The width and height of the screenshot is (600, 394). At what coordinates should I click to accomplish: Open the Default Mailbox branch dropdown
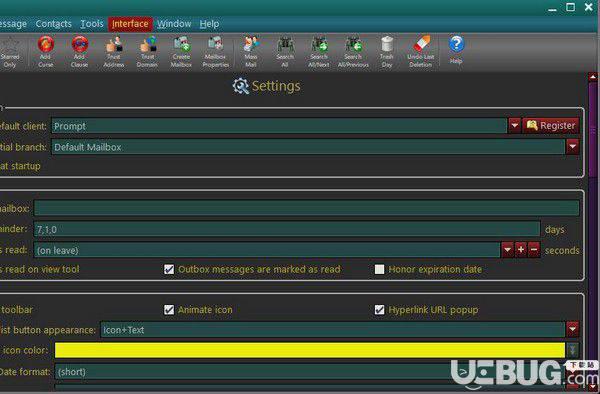coord(572,147)
